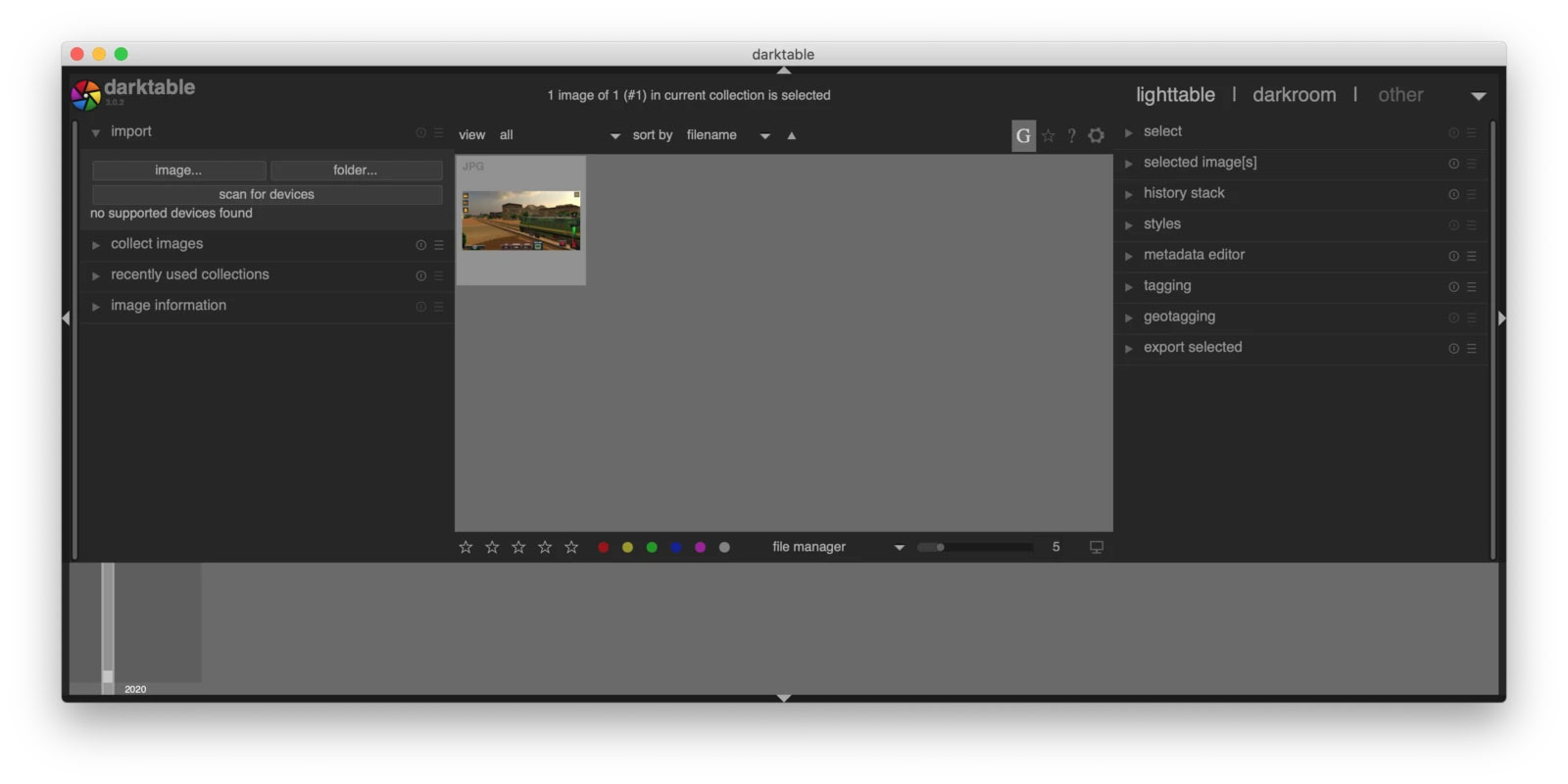The width and height of the screenshot is (1568, 784).
Task: Reverse sort order with the triangle arrow
Action: [x=792, y=136]
